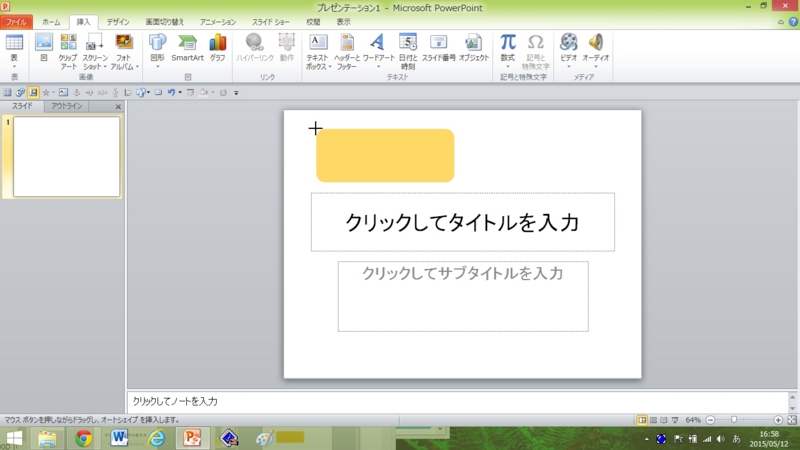This screenshot has height=450, width=800.
Task: Open the File (ファイル) tab
Action: point(16,22)
